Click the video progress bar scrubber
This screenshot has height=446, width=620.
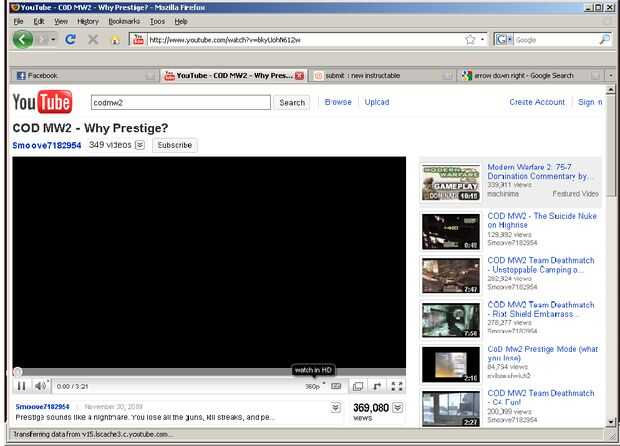pyautogui.click(x=17, y=372)
